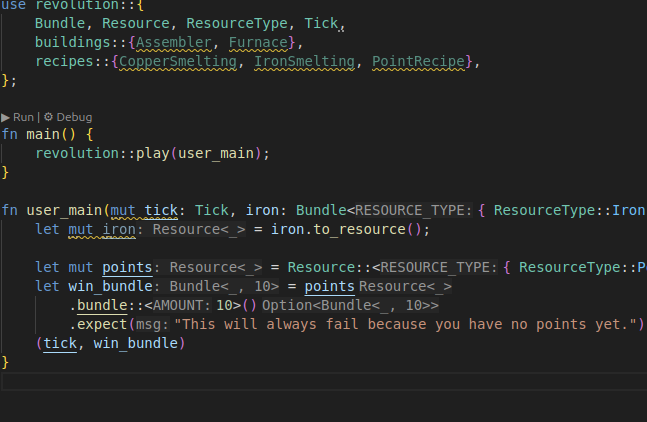Click the Debug code lens text

[x=74, y=117]
